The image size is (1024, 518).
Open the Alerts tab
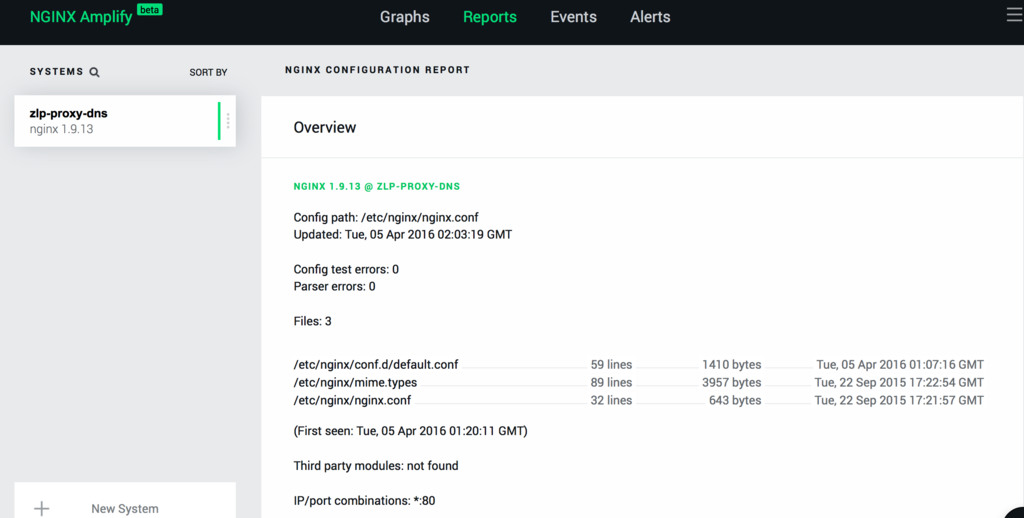[x=650, y=17]
